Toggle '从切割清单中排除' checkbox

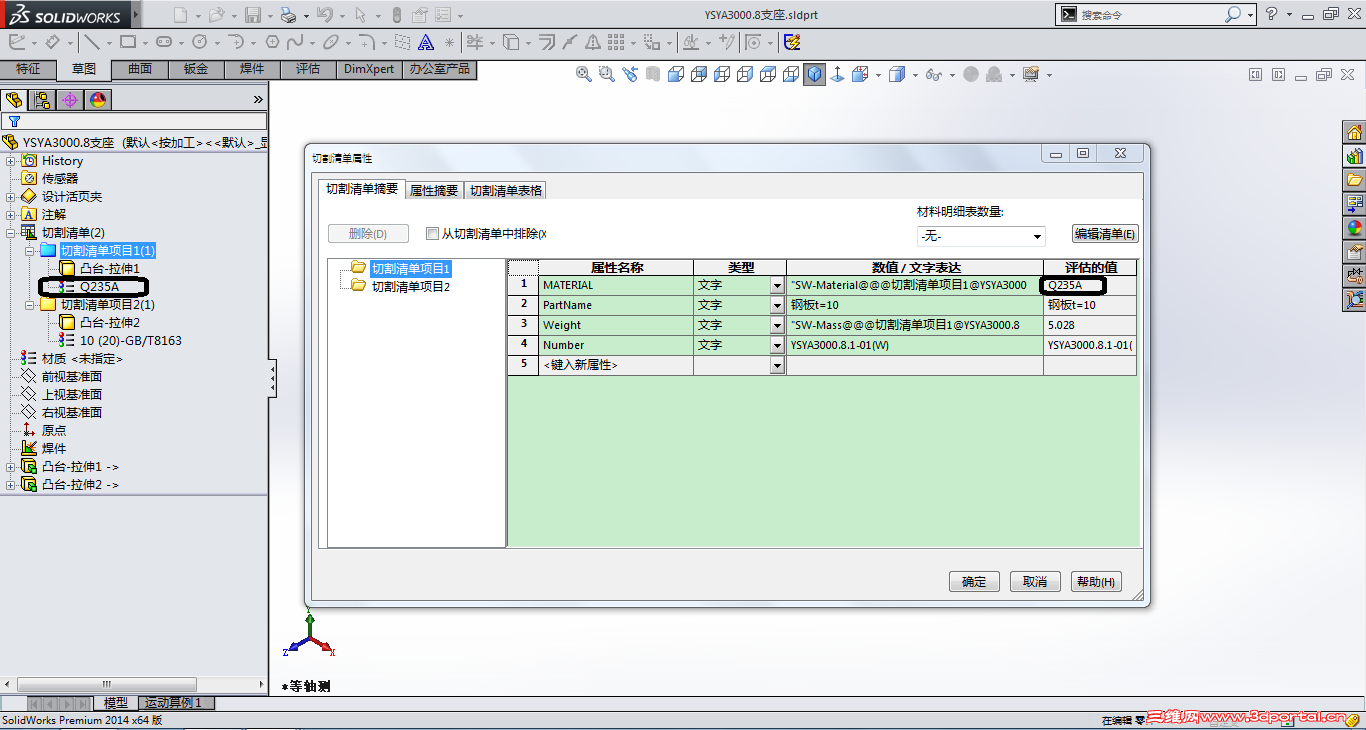coord(432,233)
